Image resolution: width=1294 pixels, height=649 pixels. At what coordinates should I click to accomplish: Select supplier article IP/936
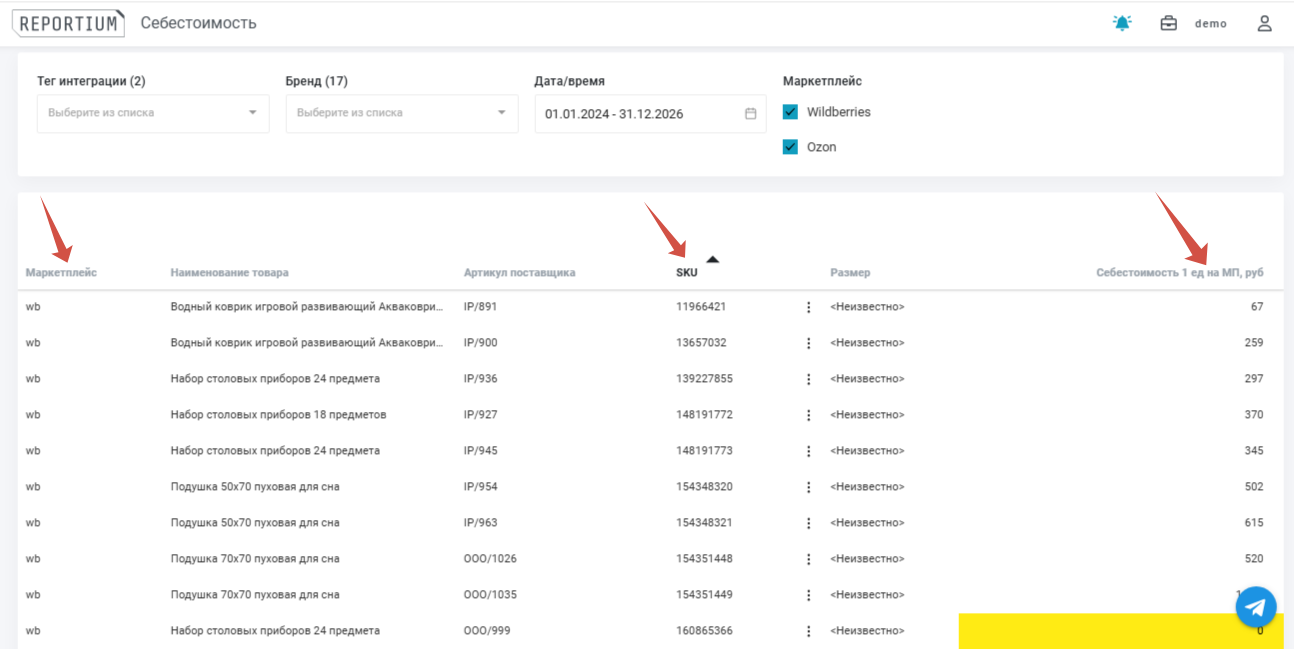pyautogui.click(x=480, y=379)
